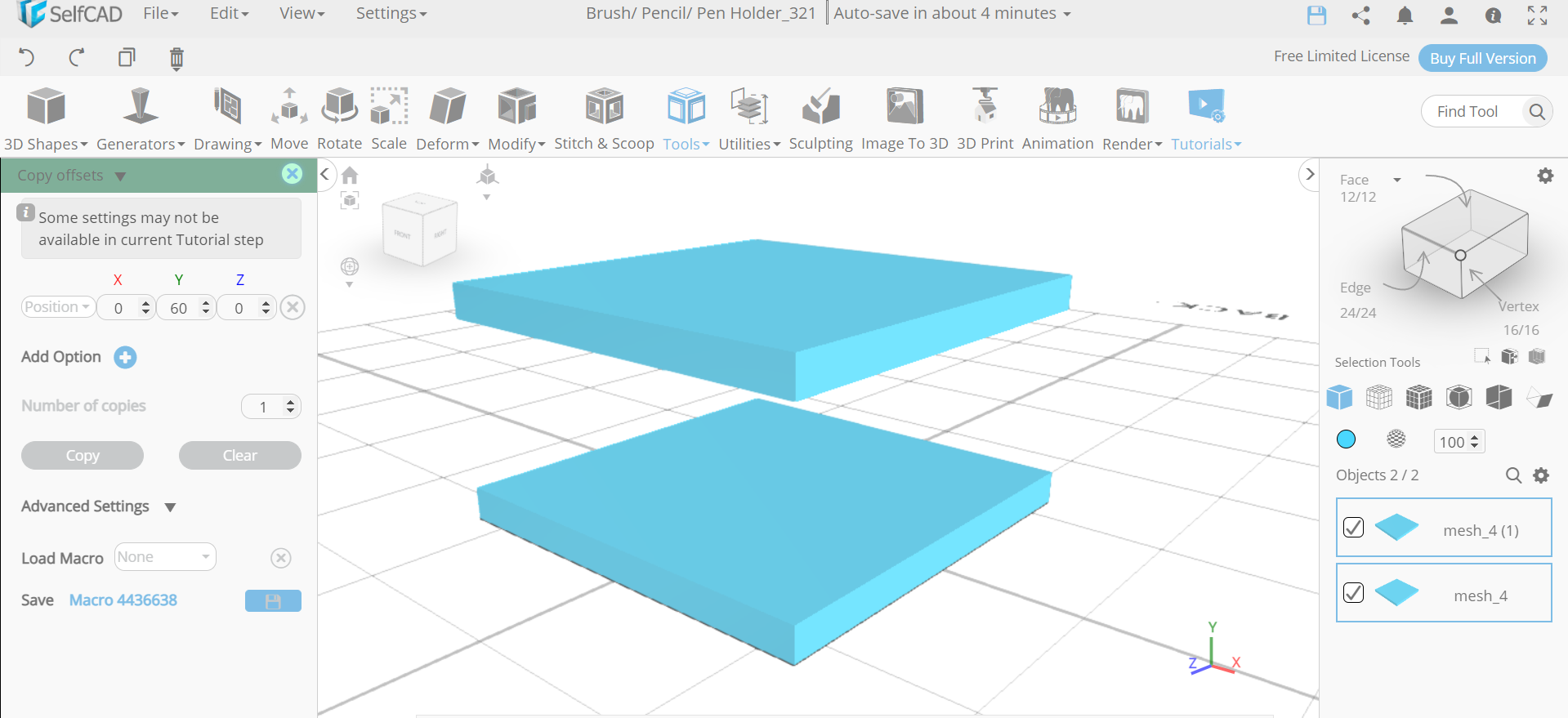The image size is (1568, 718).
Task: Increase the Number of copies stepper
Action: 291,402
